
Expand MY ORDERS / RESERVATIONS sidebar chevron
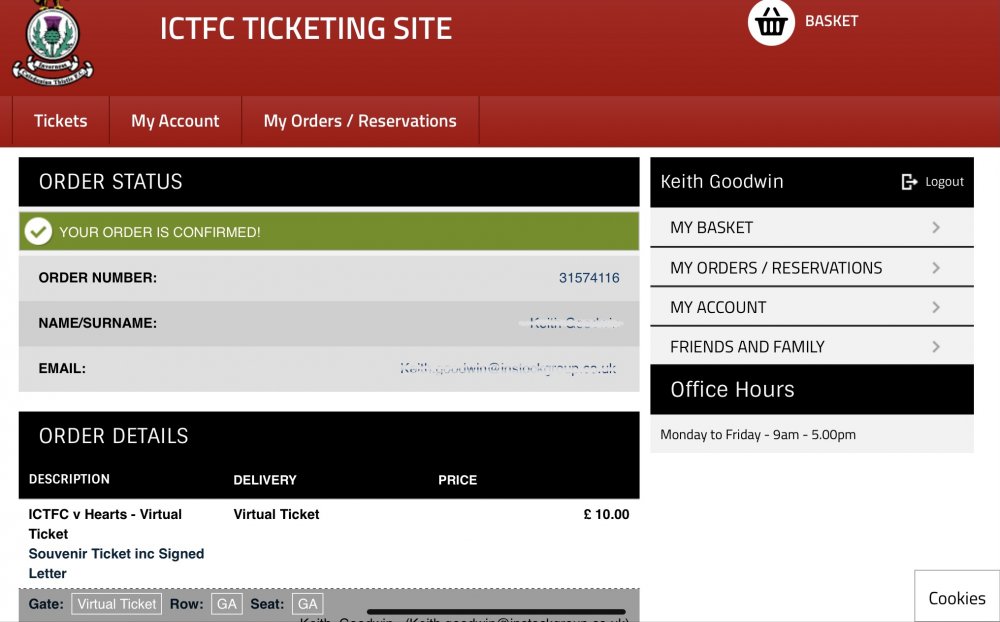(x=936, y=267)
